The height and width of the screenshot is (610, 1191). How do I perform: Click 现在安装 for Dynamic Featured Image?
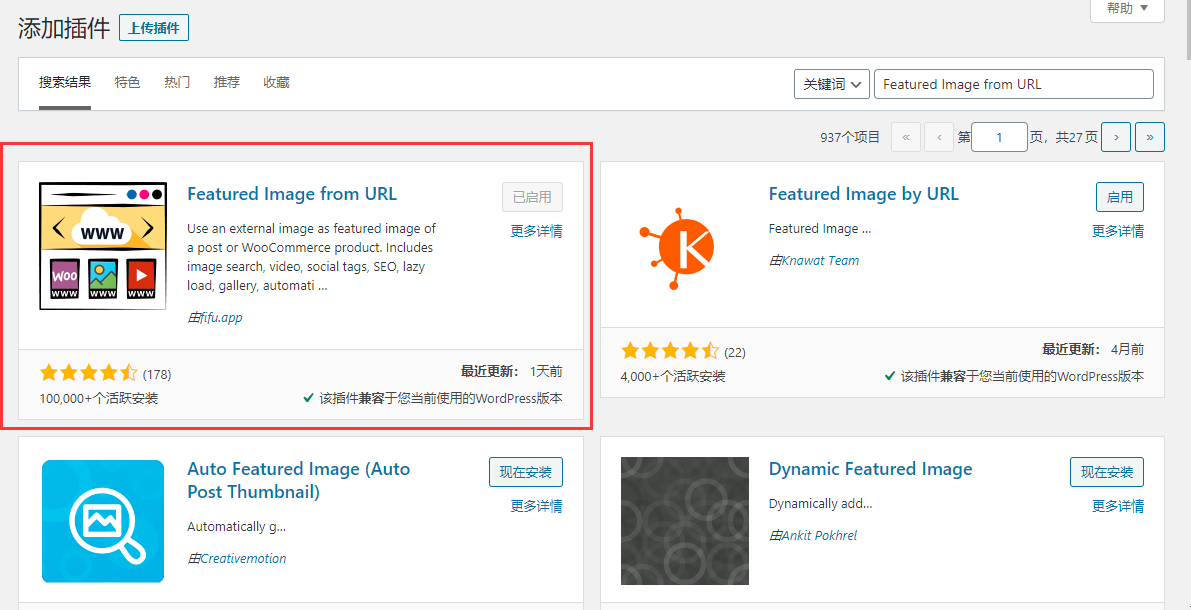coord(1107,472)
